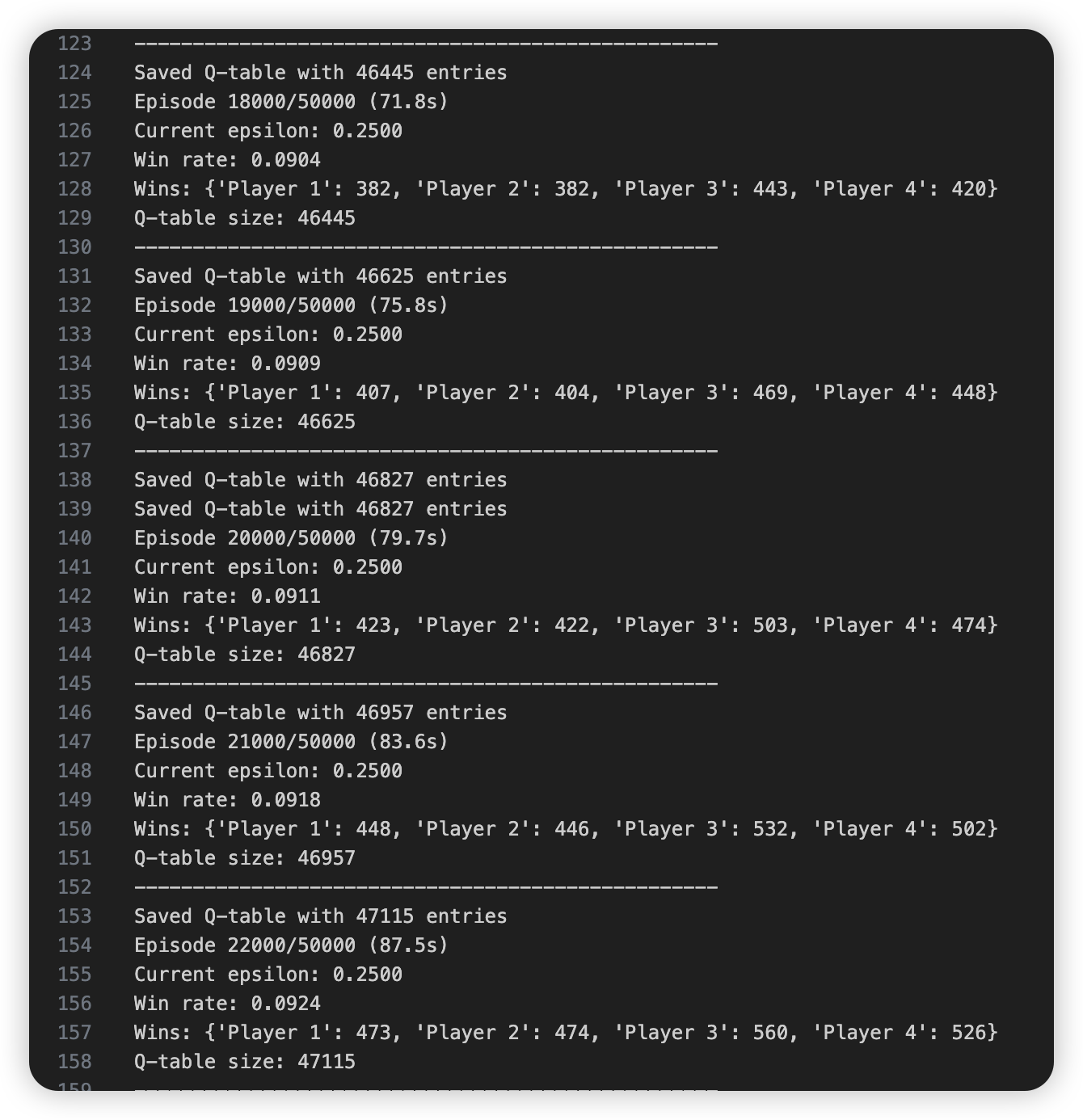The height and width of the screenshot is (1120, 1083).
Task: Click the Wins line showing Player 4: 526
Action: point(566,1033)
